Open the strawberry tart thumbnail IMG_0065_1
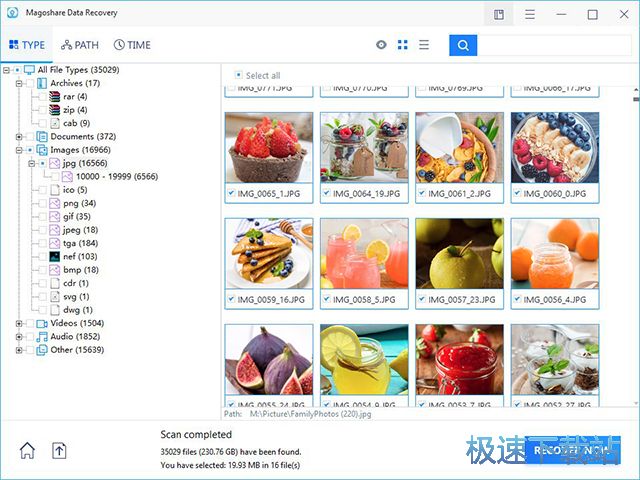 tap(269, 148)
